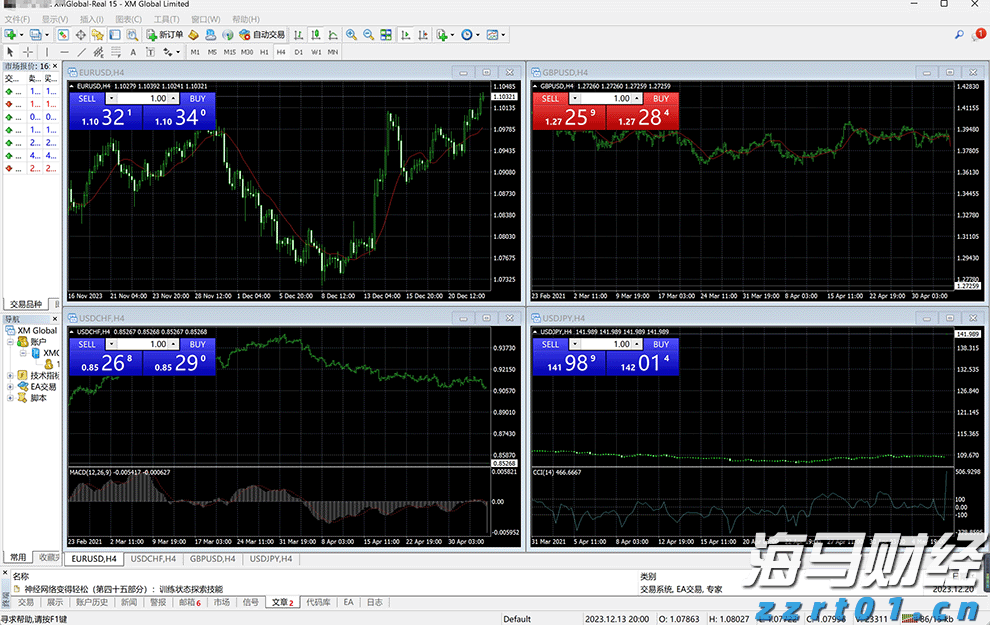Expand the EA交易 tree node

point(10,387)
